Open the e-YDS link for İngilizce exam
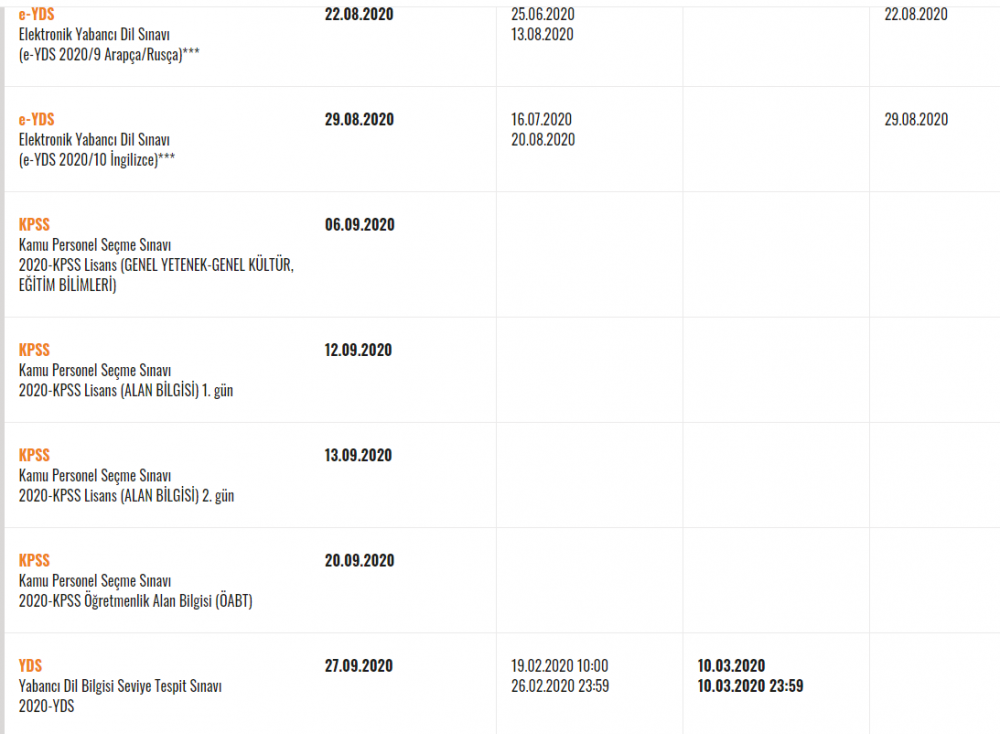 (x=36, y=119)
